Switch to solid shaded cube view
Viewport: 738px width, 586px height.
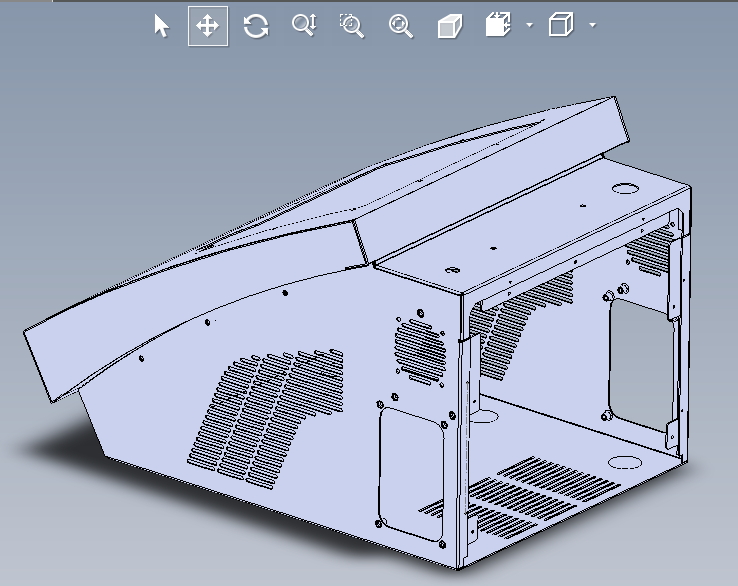coord(450,26)
